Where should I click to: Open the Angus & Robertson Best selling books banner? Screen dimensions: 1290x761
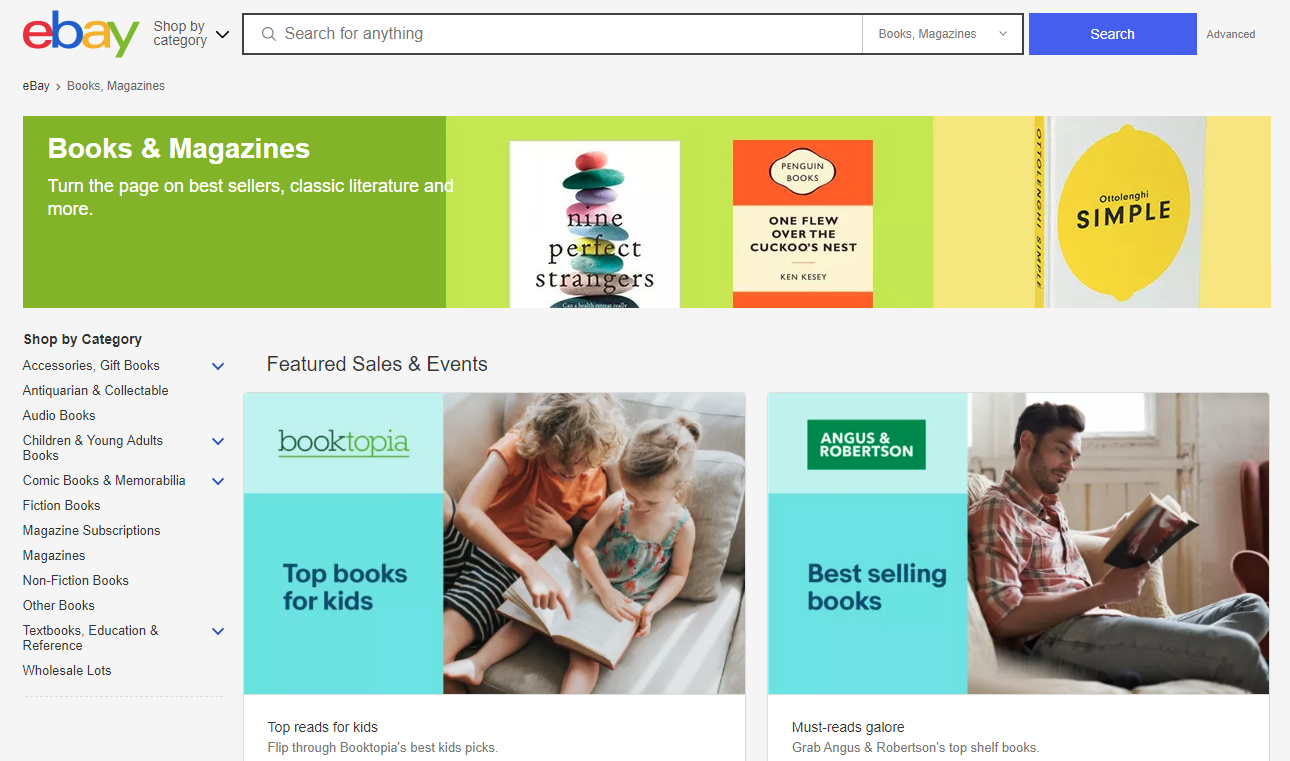[x=1018, y=543]
